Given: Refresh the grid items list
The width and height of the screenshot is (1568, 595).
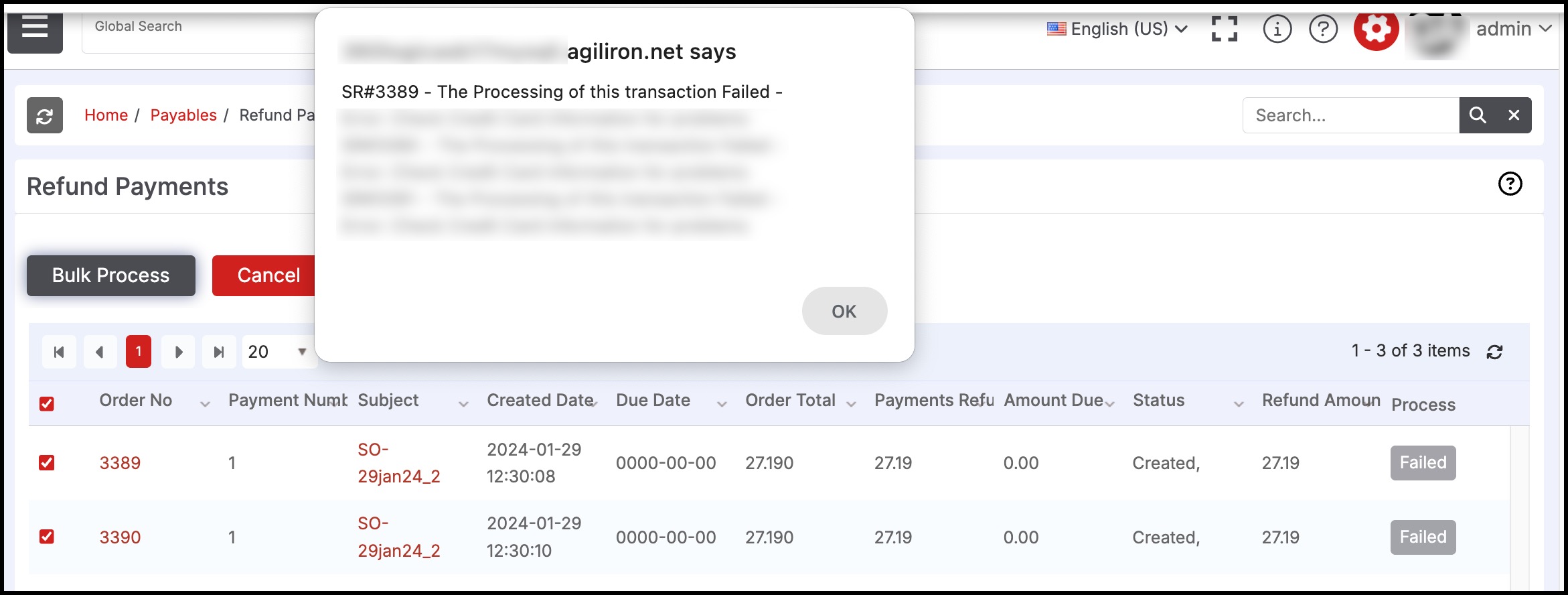Looking at the screenshot, I should tap(1494, 352).
